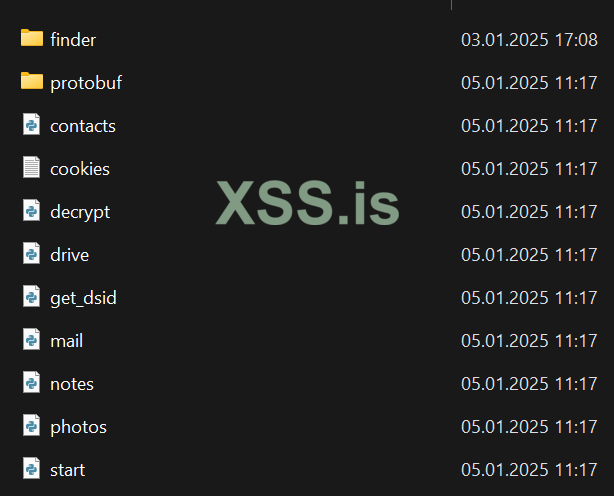Click the finder folder's date 03.01.2025 17:08
614x496 pixels.
[x=529, y=40]
